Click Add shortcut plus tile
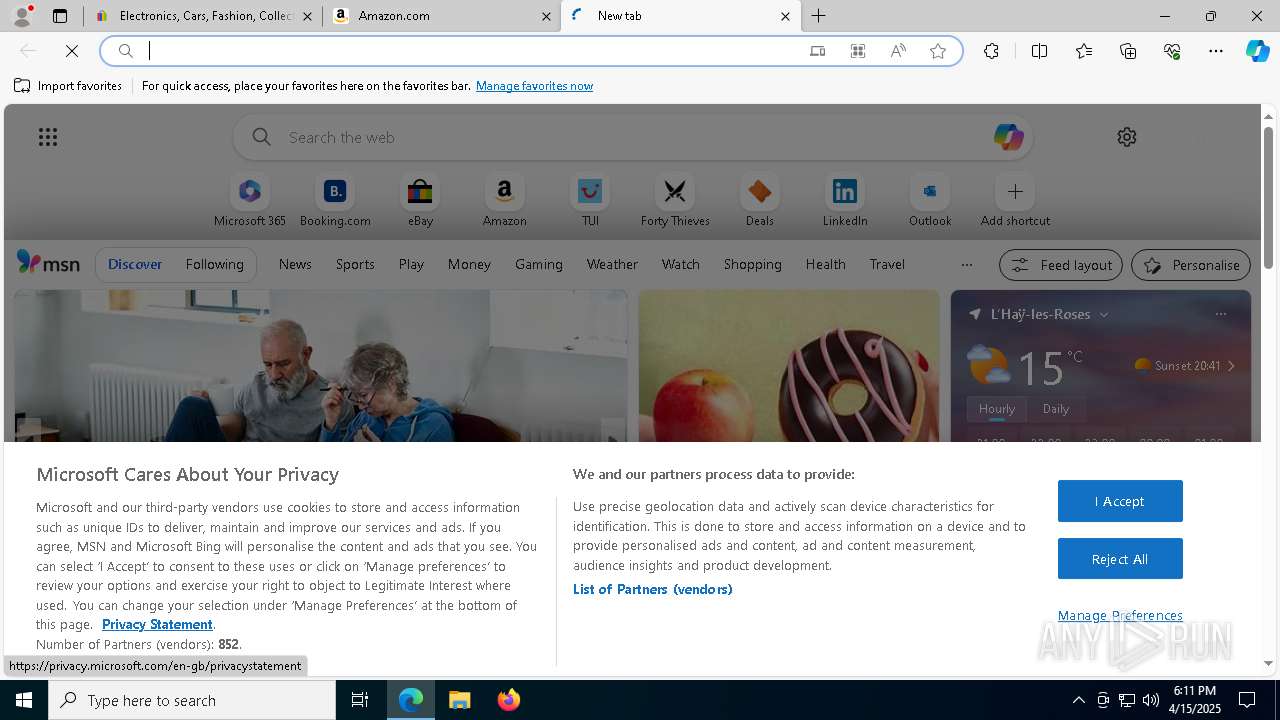The image size is (1280, 720). tap(1015, 201)
